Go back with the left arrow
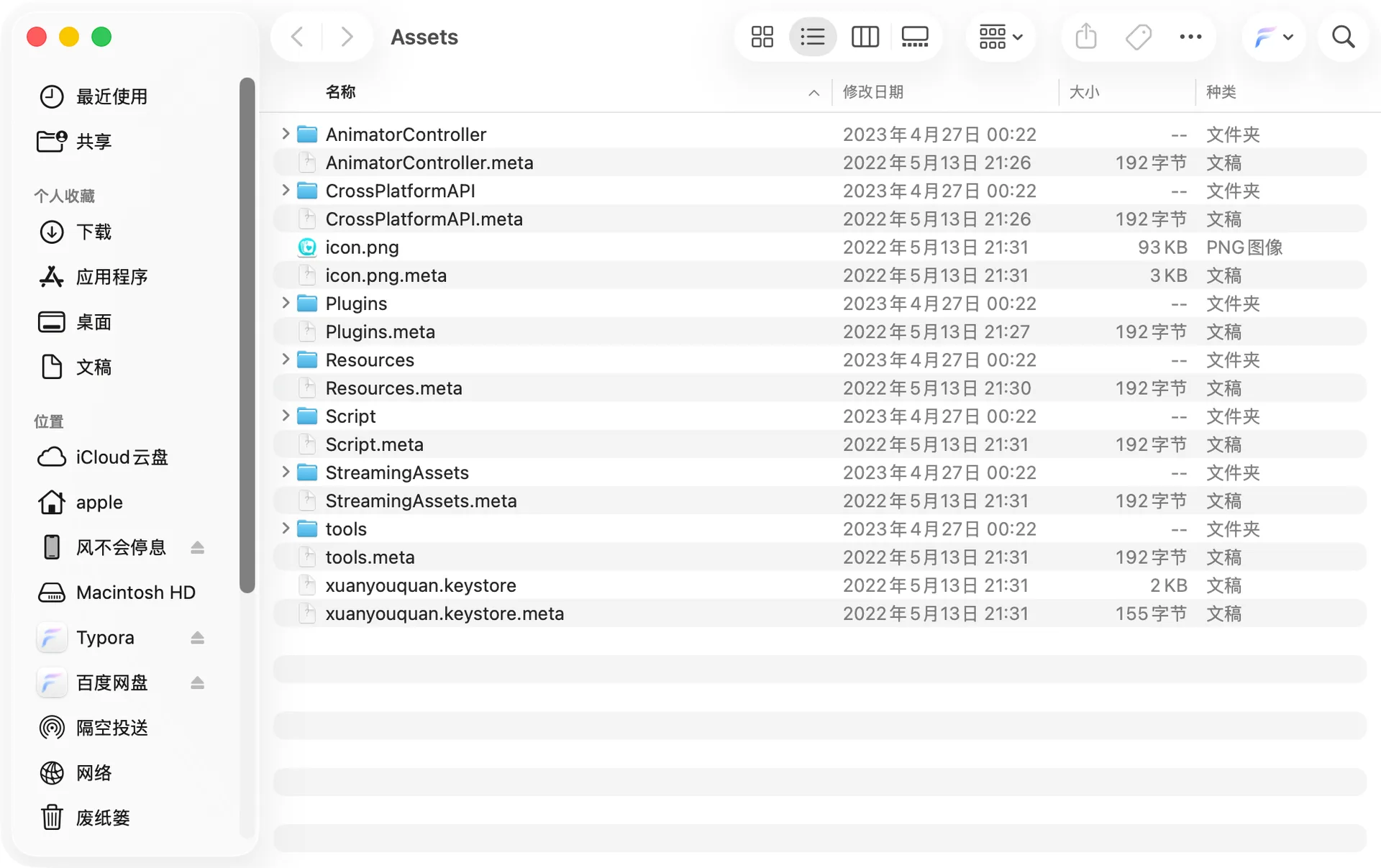The width and height of the screenshot is (1381, 868). [297, 37]
